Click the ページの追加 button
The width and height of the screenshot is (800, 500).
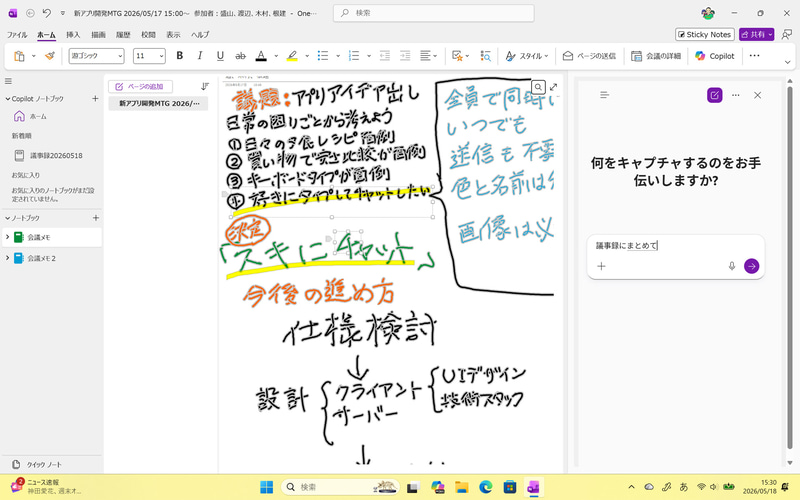point(140,86)
